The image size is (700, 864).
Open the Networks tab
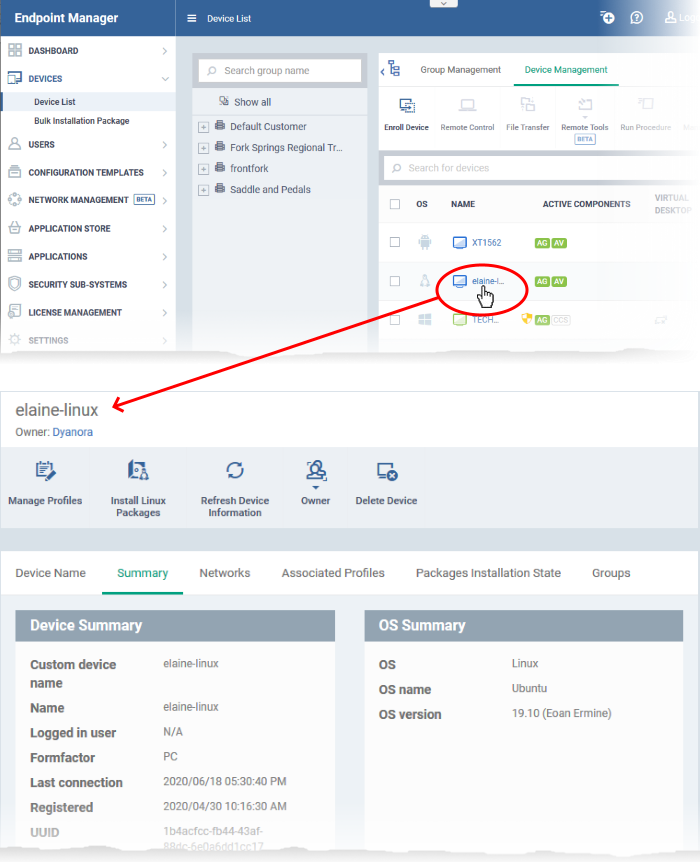(225, 573)
